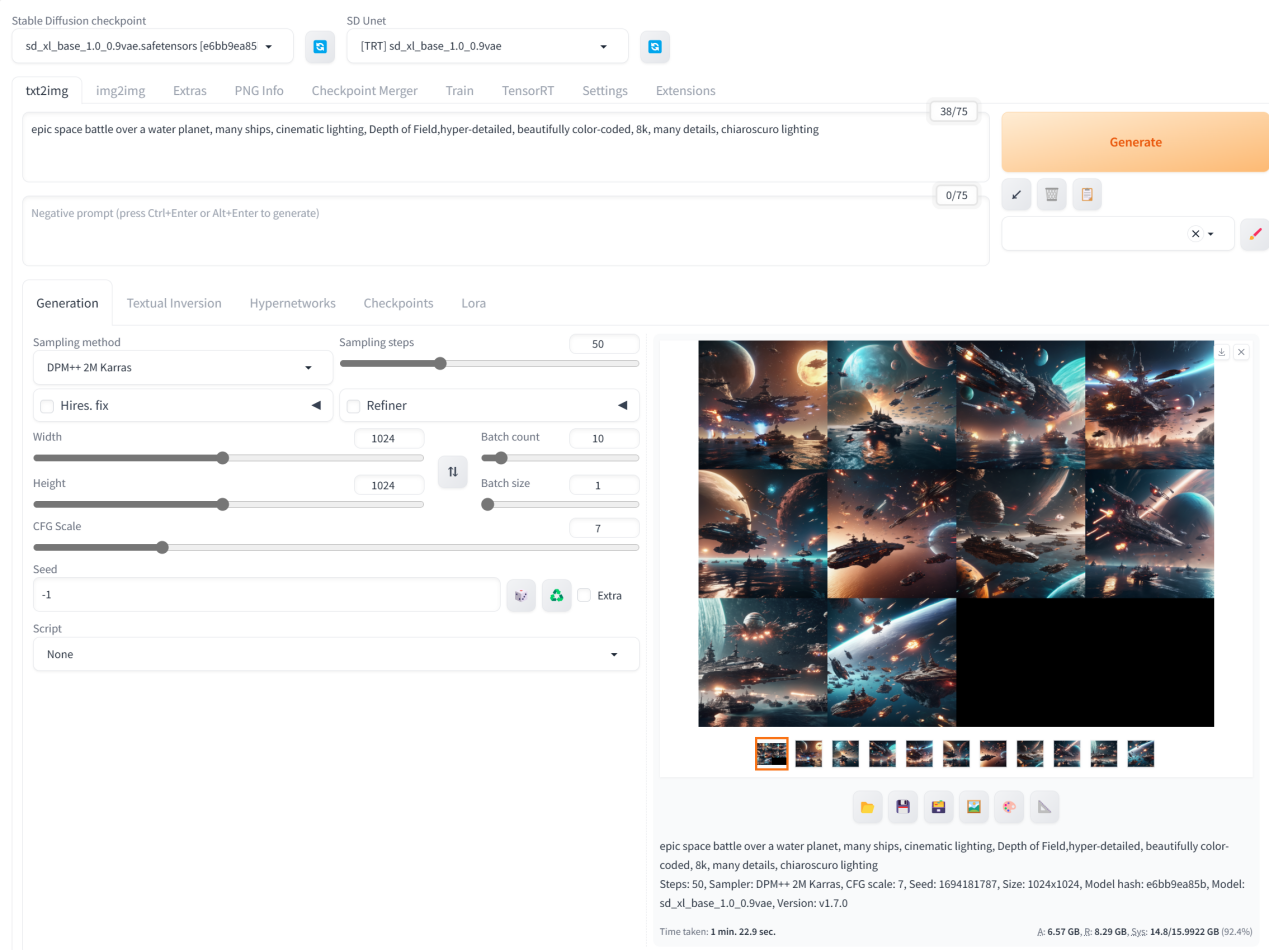Enable the Refiner checkbox
The height and width of the screenshot is (950, 1269).
[353, 406]
